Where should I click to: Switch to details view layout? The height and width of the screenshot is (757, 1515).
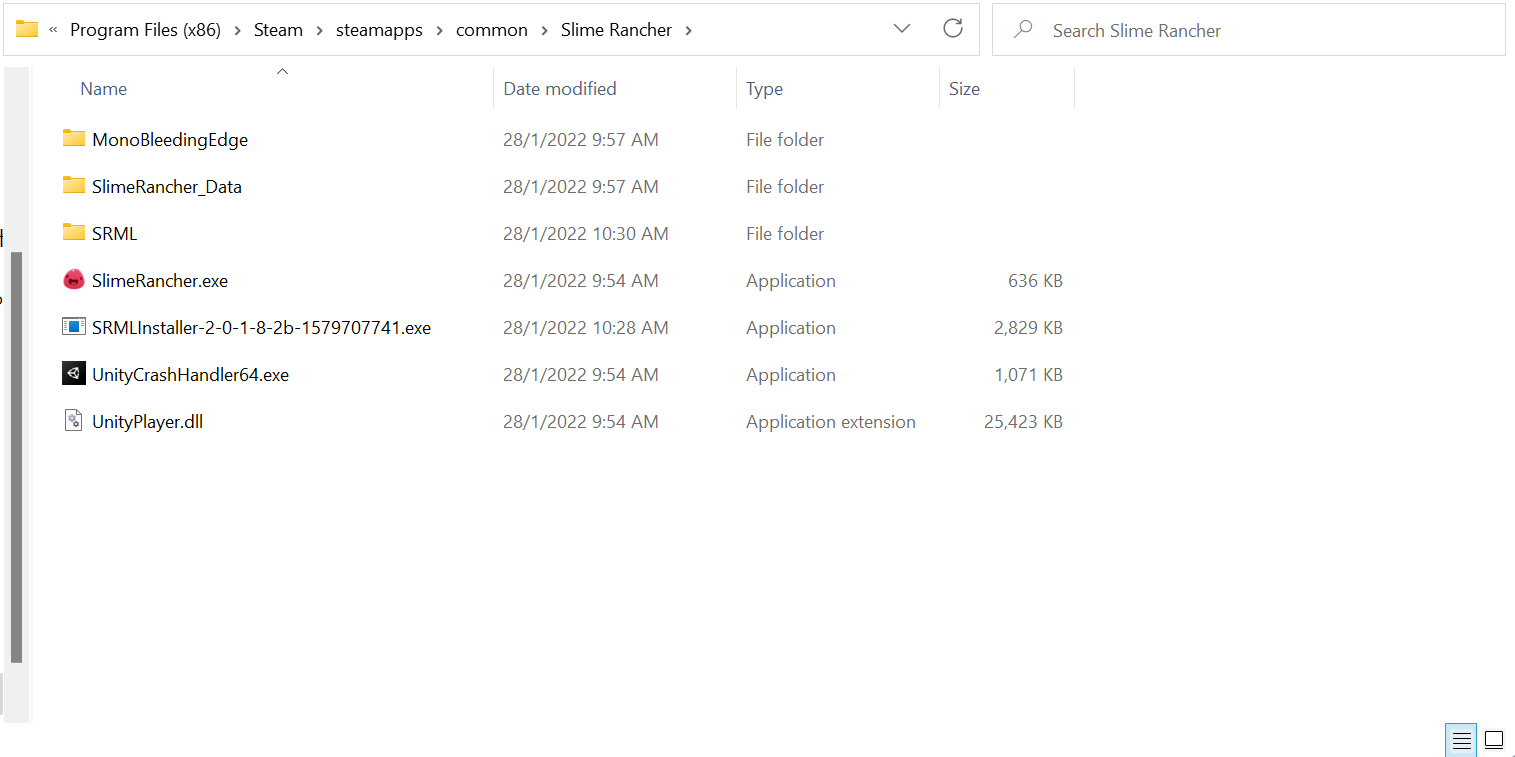click(x=1461, y=741)
